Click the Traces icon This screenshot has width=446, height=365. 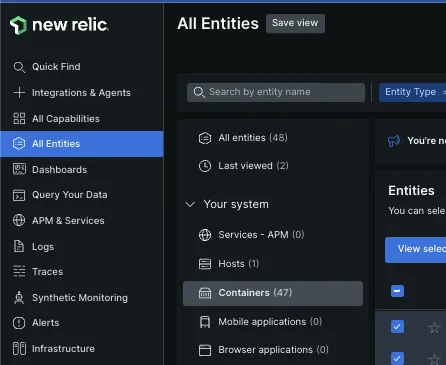(19, 271)
